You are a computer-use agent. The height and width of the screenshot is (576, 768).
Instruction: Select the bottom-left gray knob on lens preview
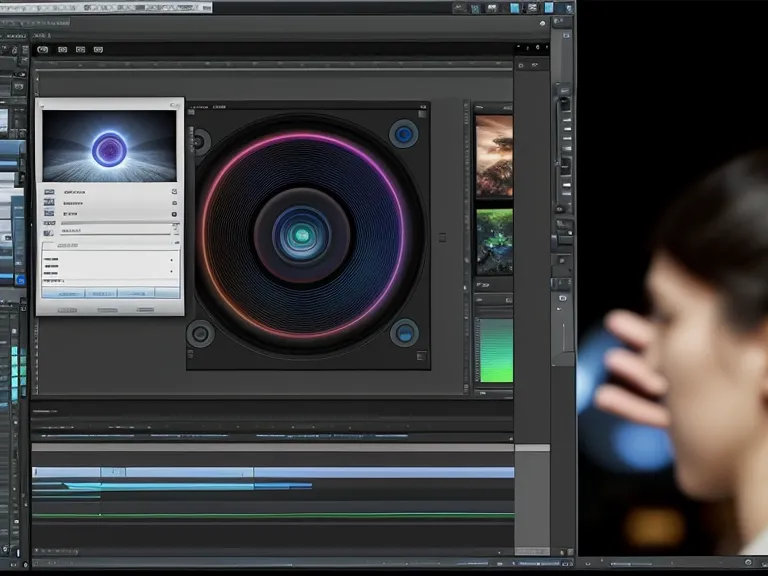(x=200, y=334)
